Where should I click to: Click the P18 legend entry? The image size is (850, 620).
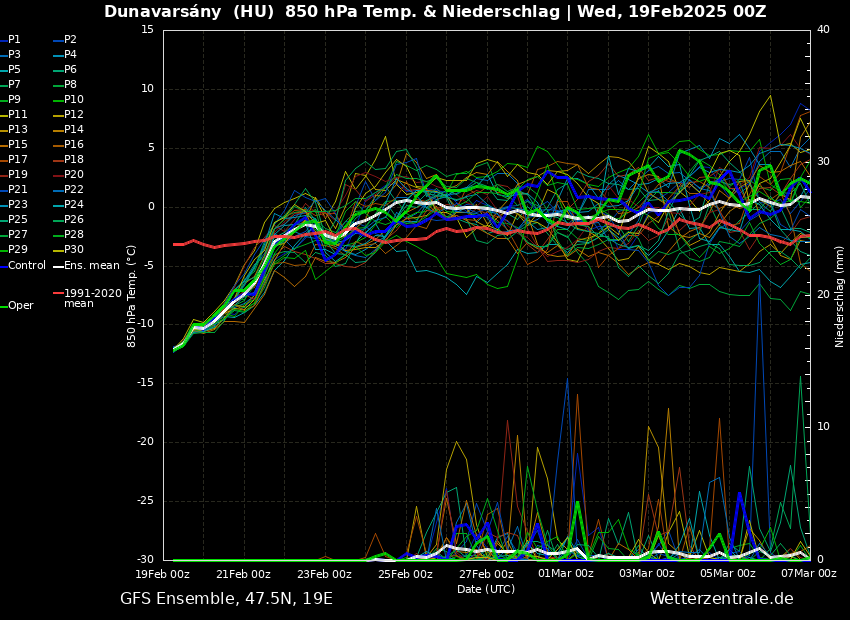pyautogui.click(x=74, y=160)
